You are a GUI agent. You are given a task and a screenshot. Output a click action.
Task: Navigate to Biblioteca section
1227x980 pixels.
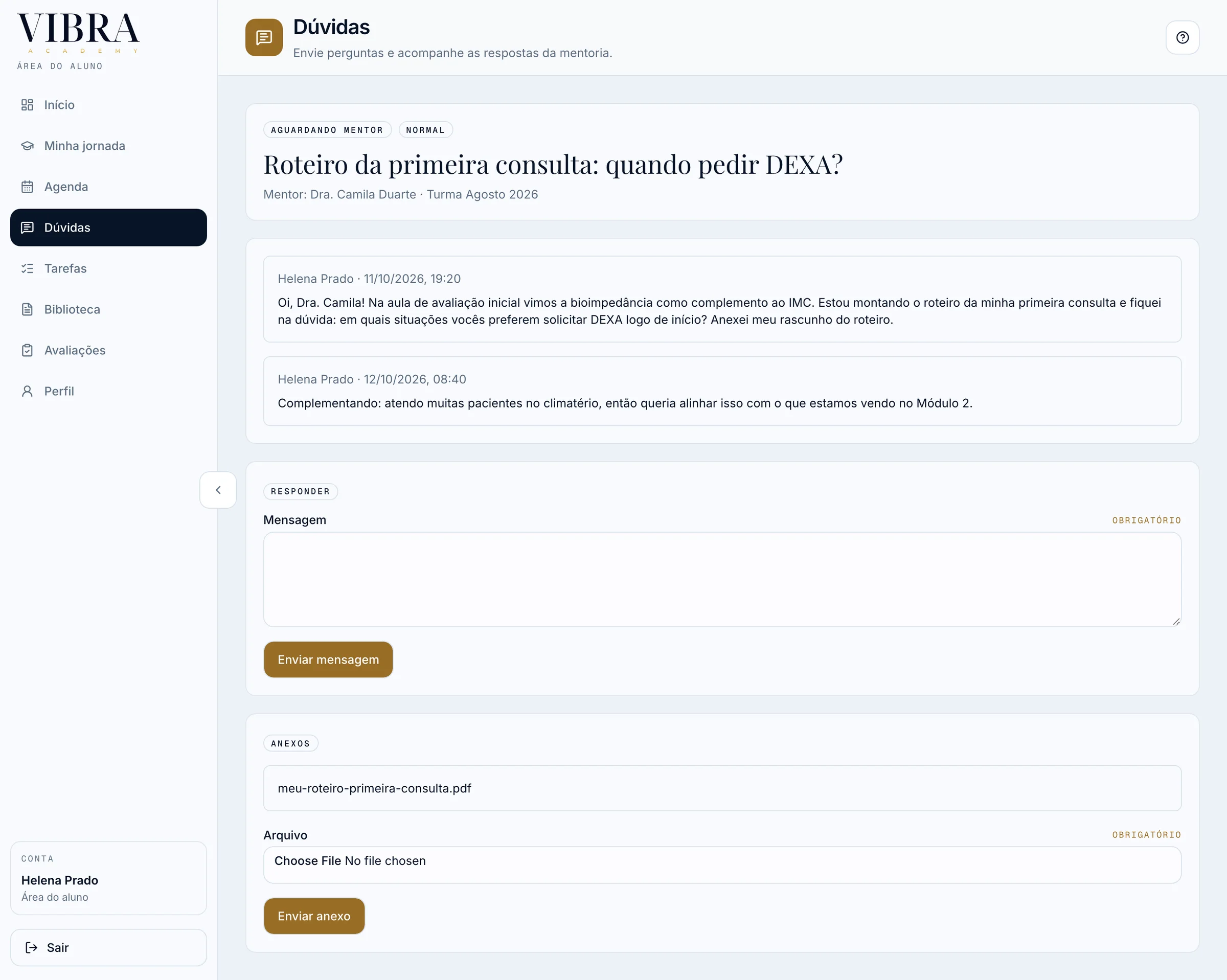tap(108, 310)
